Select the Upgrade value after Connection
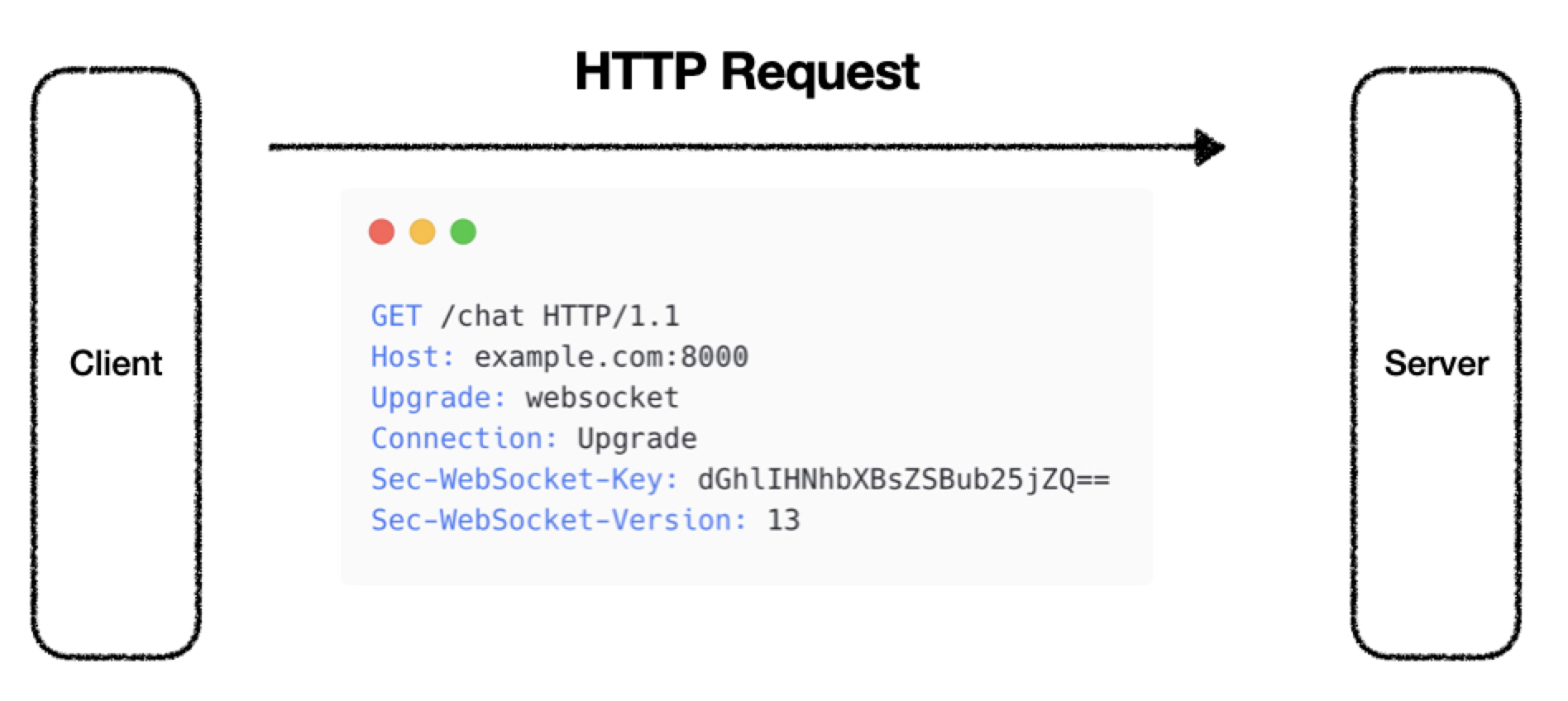 tap(637, 438)
